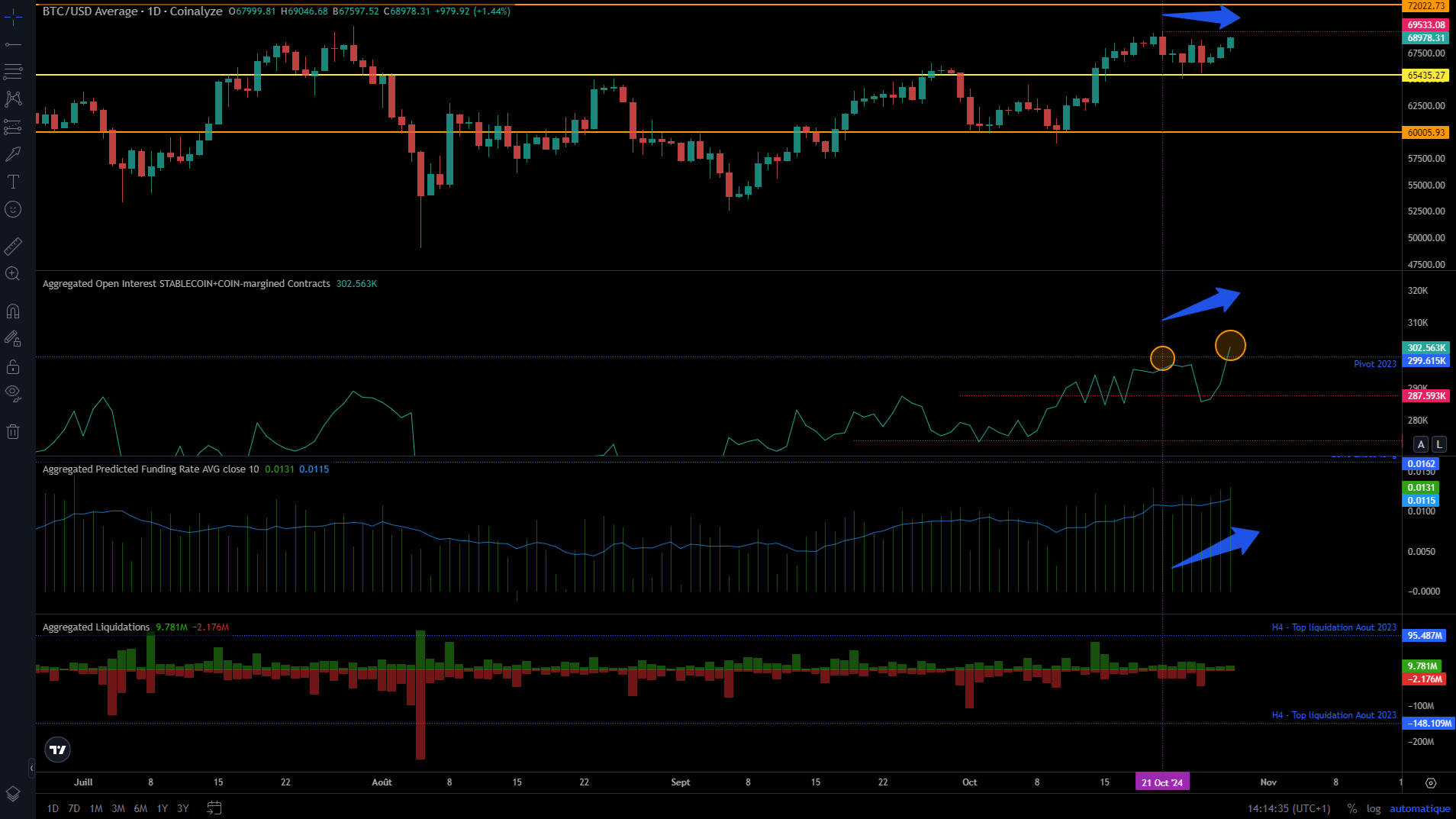Select the ruler measure tool

point(13,247)
